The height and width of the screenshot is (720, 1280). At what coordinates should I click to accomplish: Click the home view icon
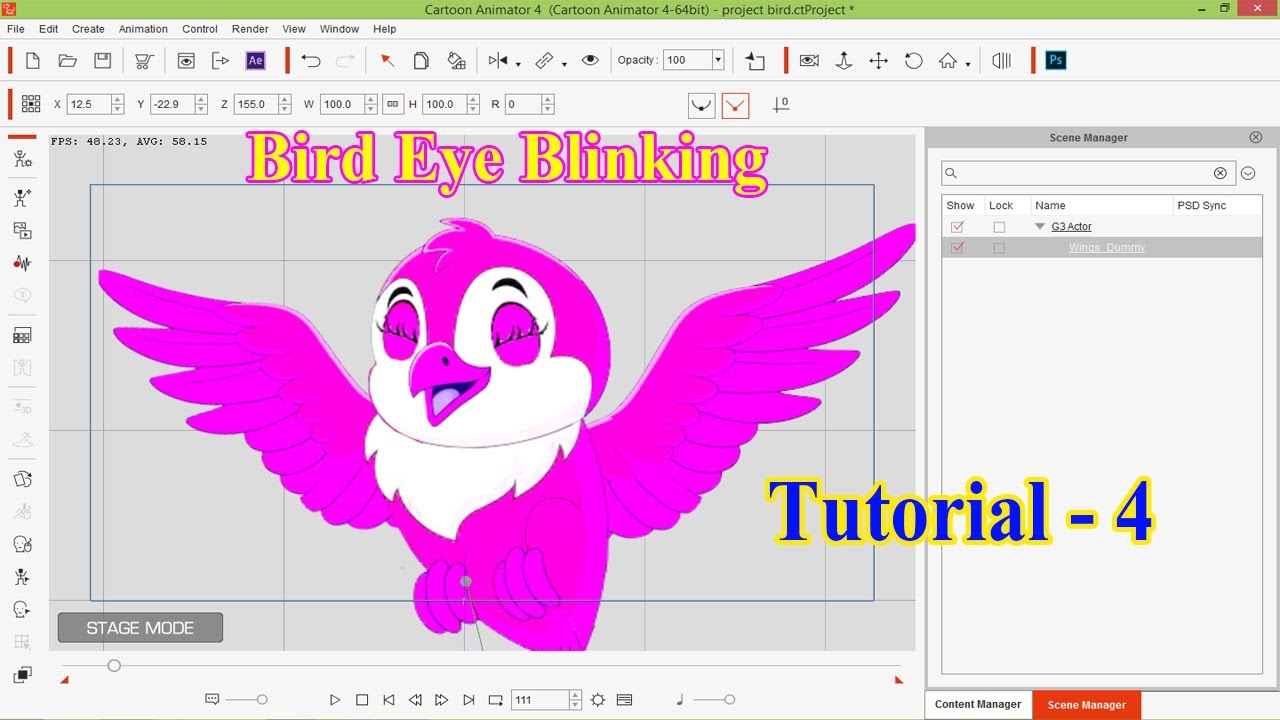(947, 61)
